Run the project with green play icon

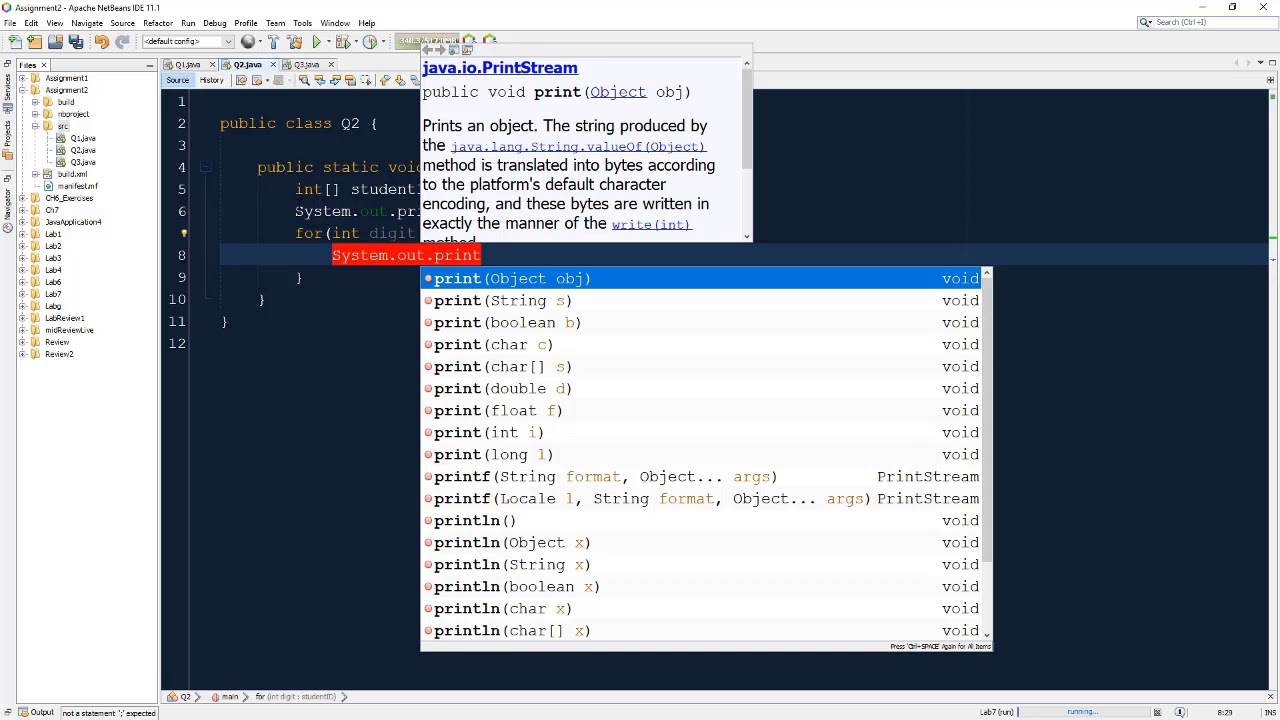317,42
